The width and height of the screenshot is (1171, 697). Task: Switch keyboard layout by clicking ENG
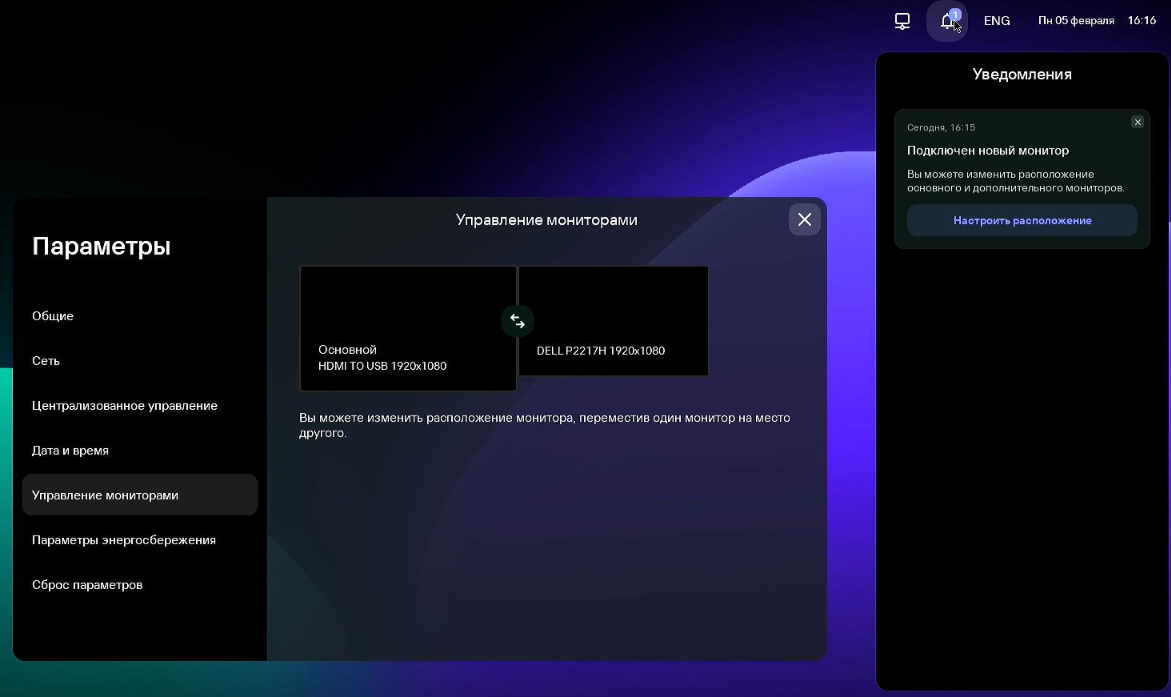pos(996,20)
